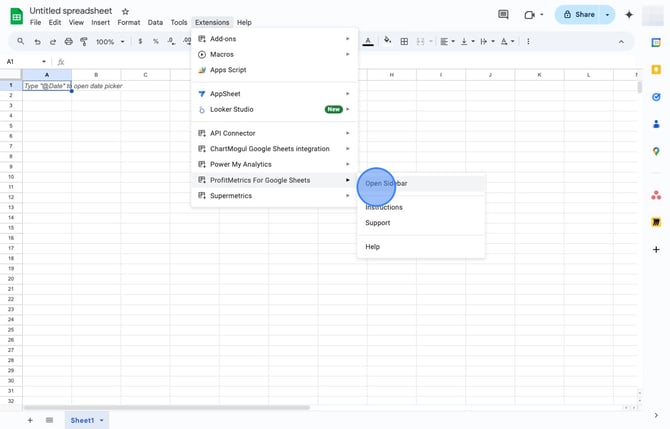The image size is (670, 429).
Task: Hide the side panel with arrow
Action: tap(656, 415)
